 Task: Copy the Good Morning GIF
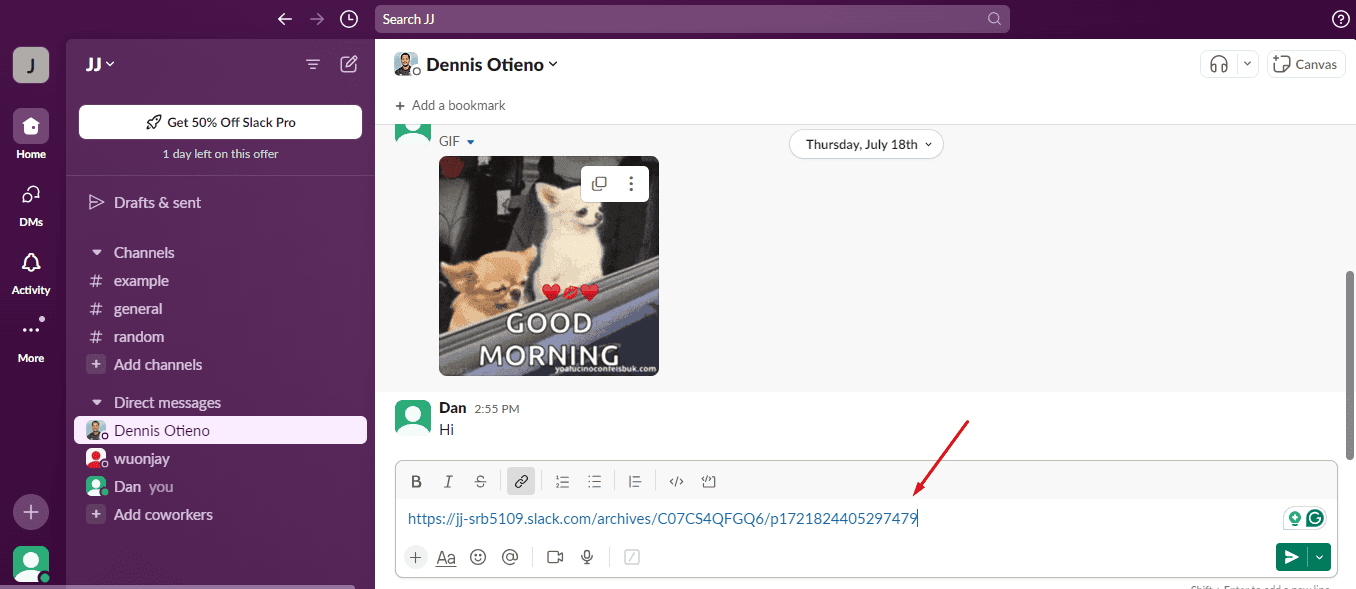point(599,184)
